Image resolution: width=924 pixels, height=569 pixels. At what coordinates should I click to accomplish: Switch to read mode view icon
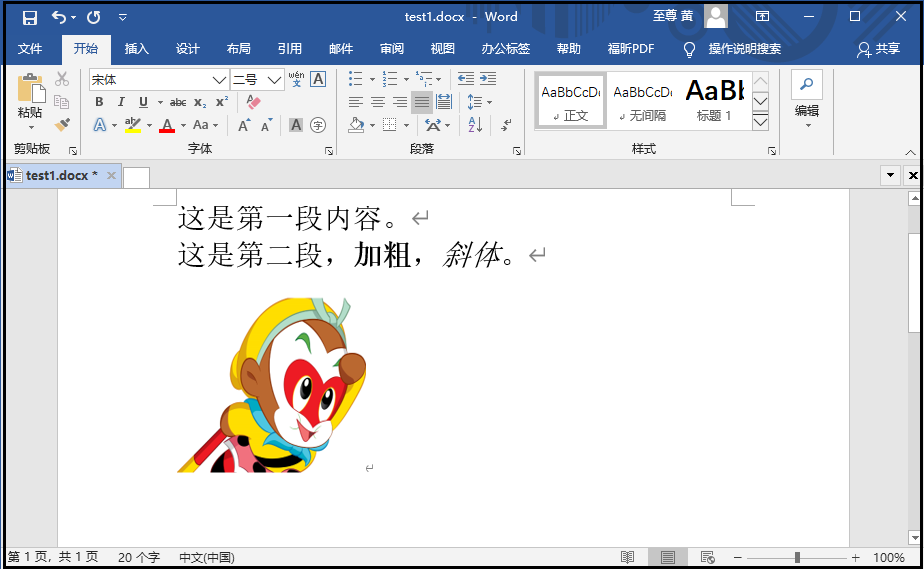(x=628, y=557)
